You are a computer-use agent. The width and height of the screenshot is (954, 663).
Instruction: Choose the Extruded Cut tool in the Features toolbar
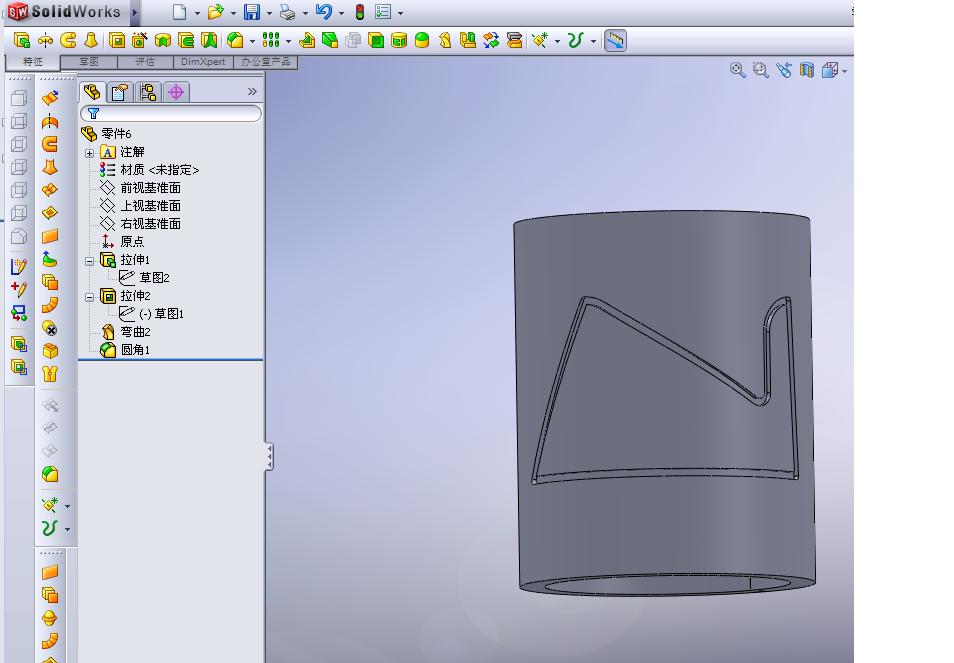117,41
